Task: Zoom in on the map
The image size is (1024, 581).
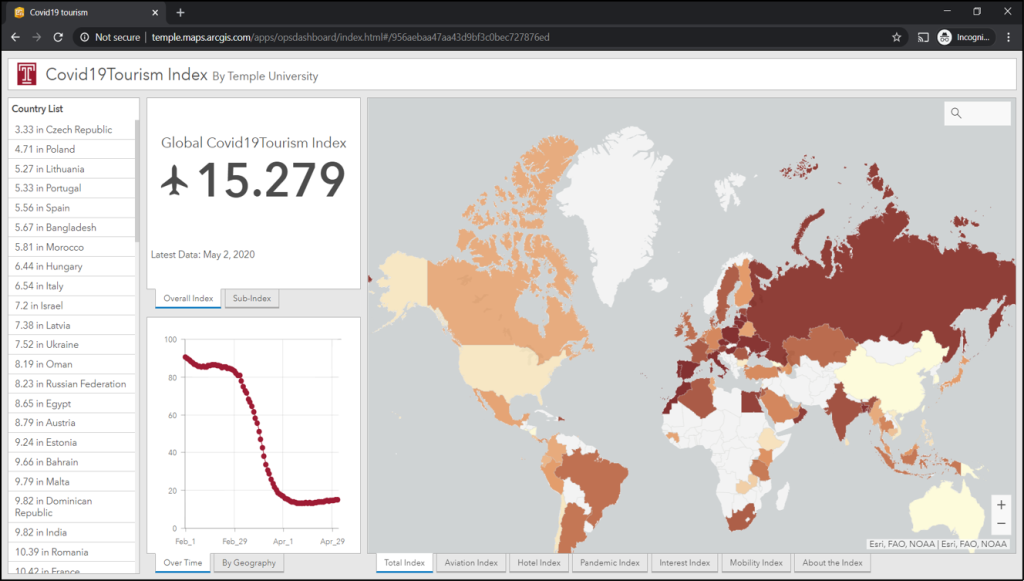Action: (1001, 505)
